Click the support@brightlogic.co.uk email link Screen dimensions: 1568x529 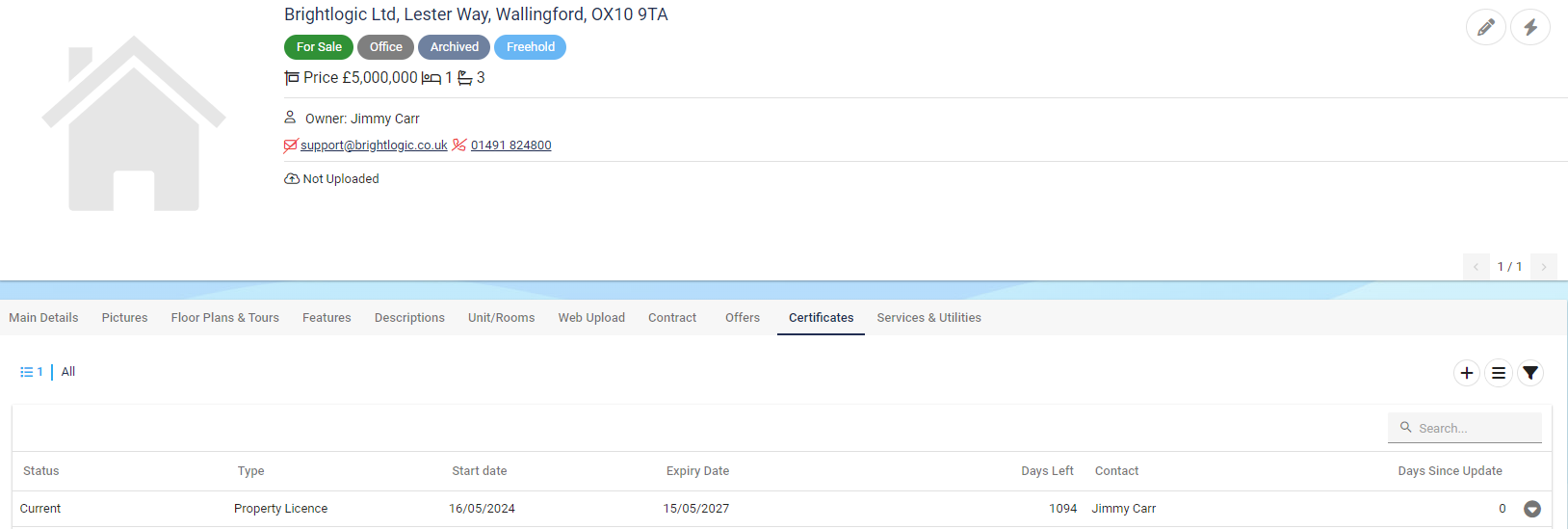(x=374, y=145)
